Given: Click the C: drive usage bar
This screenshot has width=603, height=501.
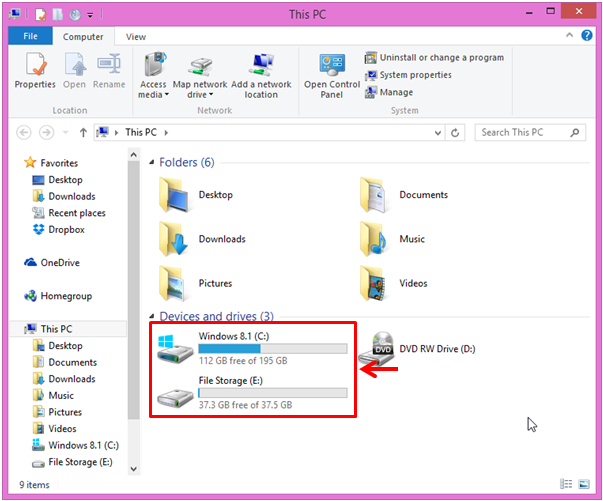Looking at the screenshot, I should pyautogui.click(x=273, y=349).
